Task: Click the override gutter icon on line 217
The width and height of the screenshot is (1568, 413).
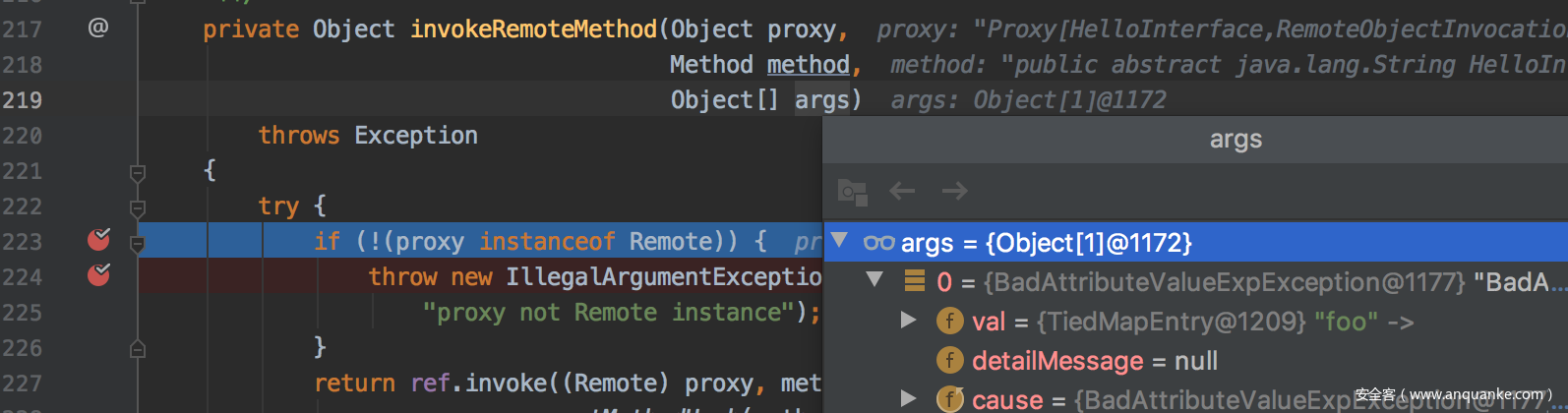Action: [x=98, y=29]
